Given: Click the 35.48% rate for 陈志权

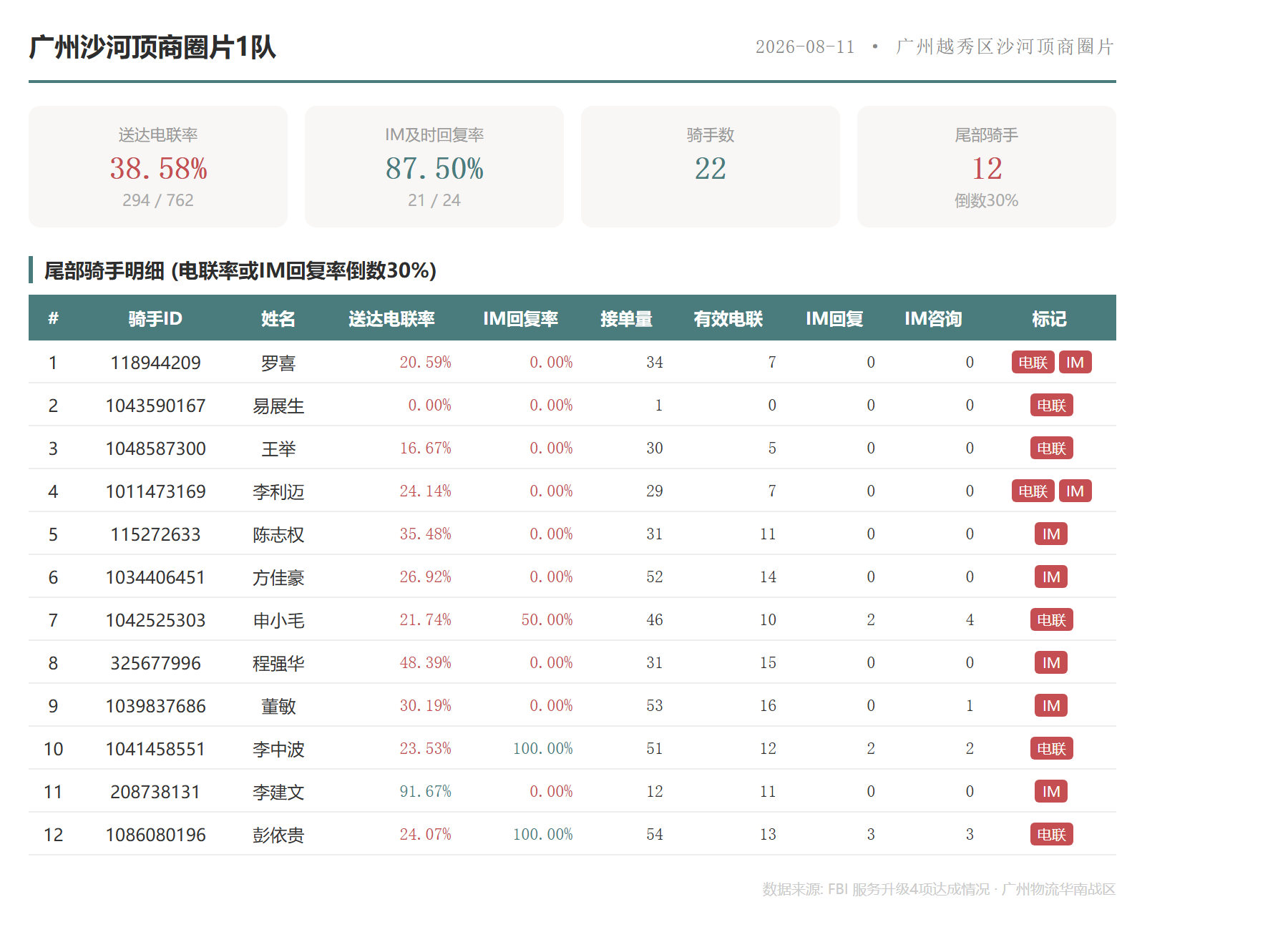Looking at the screenshot, I should (425, 534).
